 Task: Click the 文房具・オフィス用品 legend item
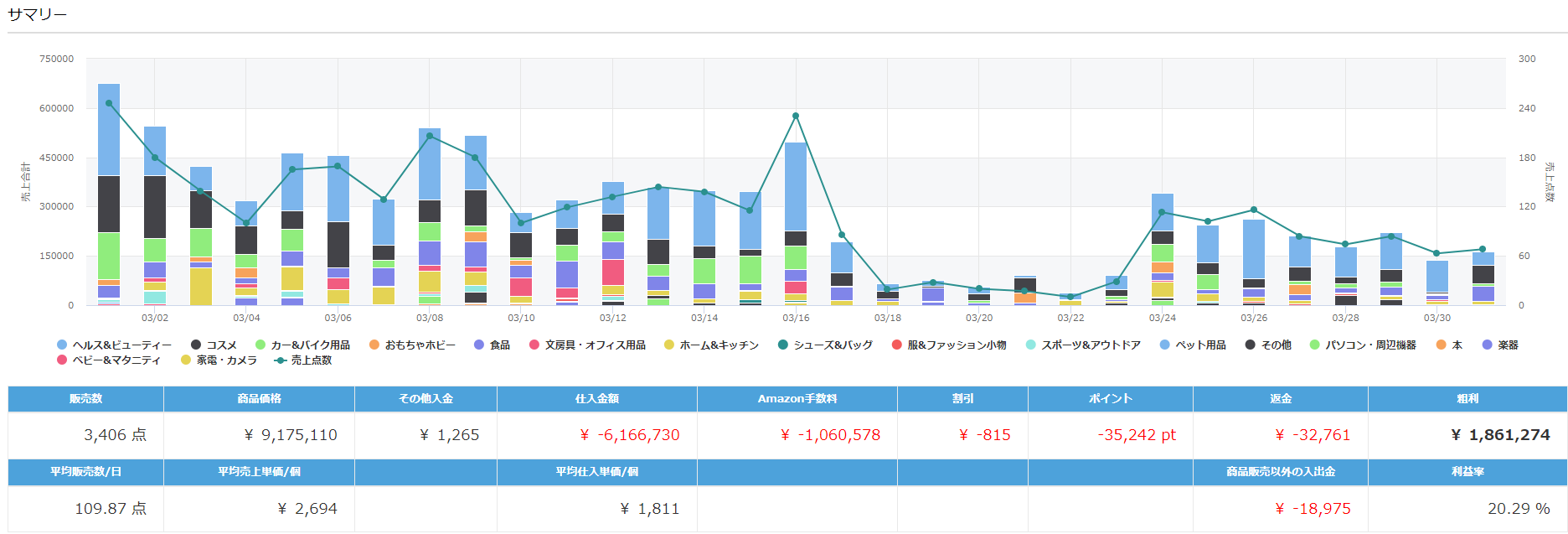coord(588,345)
